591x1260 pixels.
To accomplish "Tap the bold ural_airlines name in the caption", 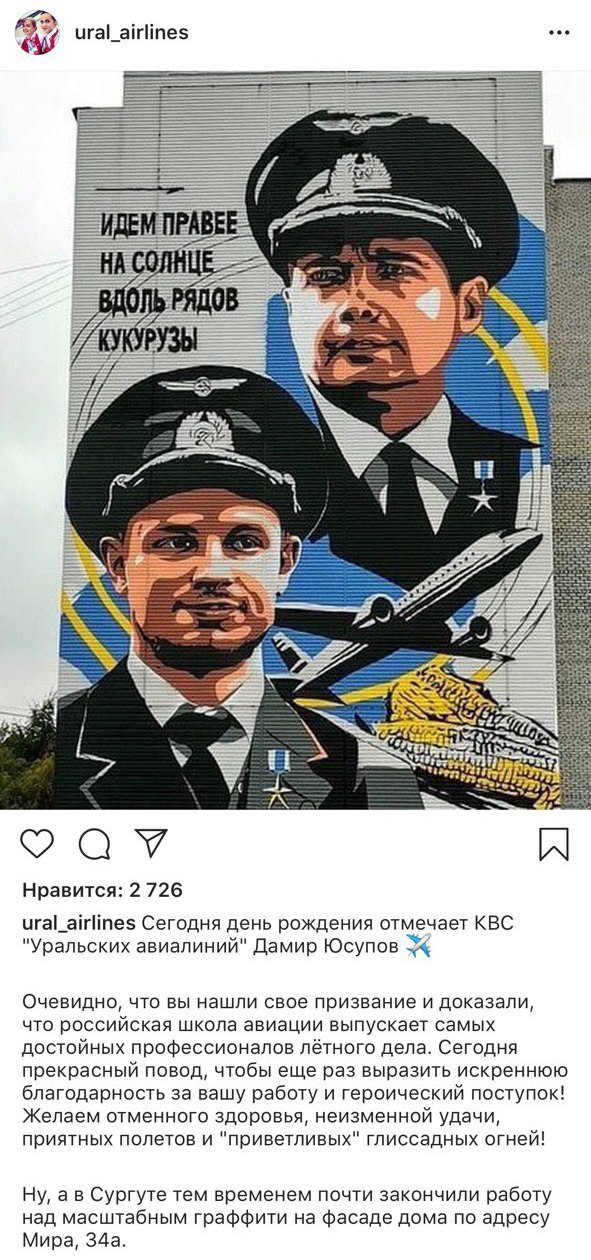I will (79, 923).
